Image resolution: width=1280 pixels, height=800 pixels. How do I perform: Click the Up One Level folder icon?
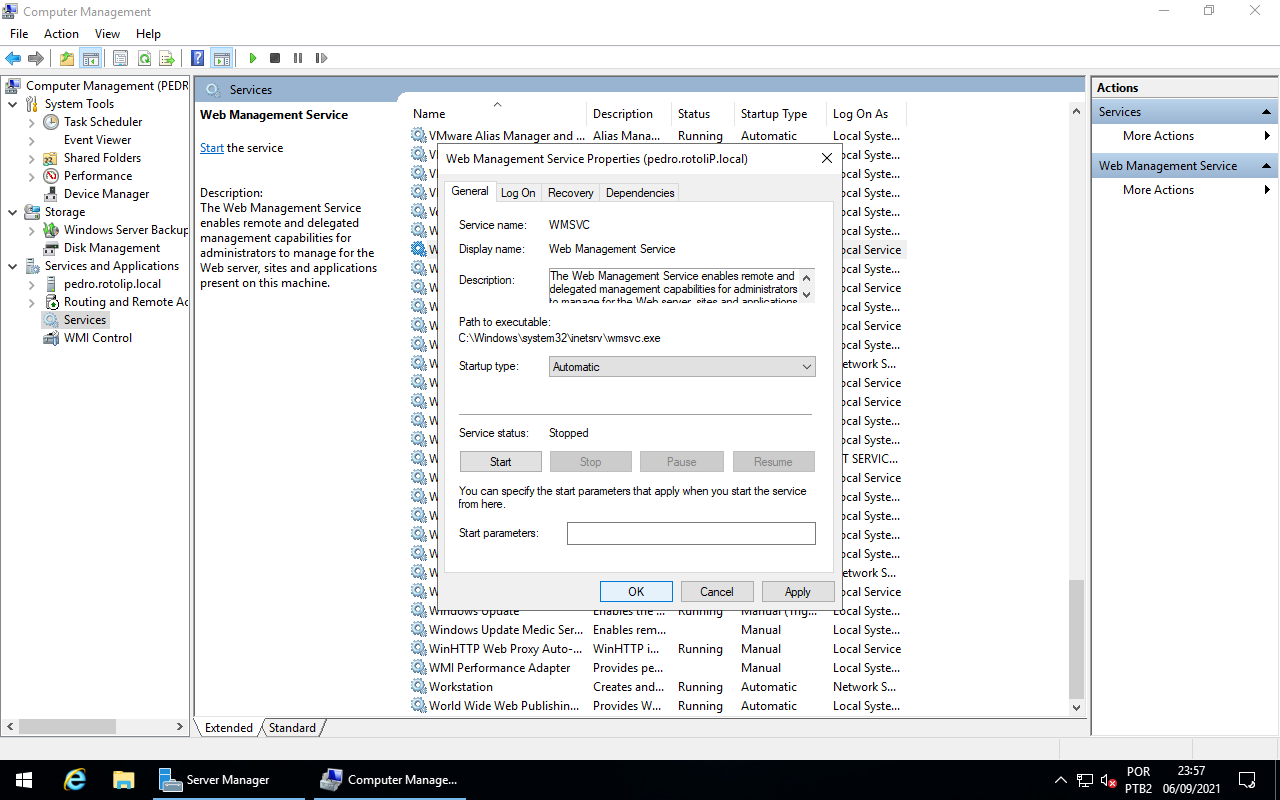pos(66,58)
